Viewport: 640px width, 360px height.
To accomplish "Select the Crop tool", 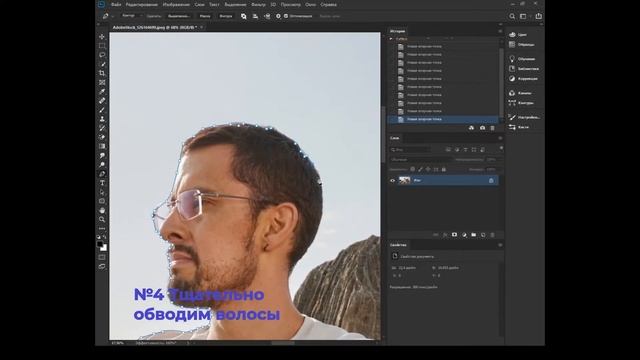I will point(102,73).
